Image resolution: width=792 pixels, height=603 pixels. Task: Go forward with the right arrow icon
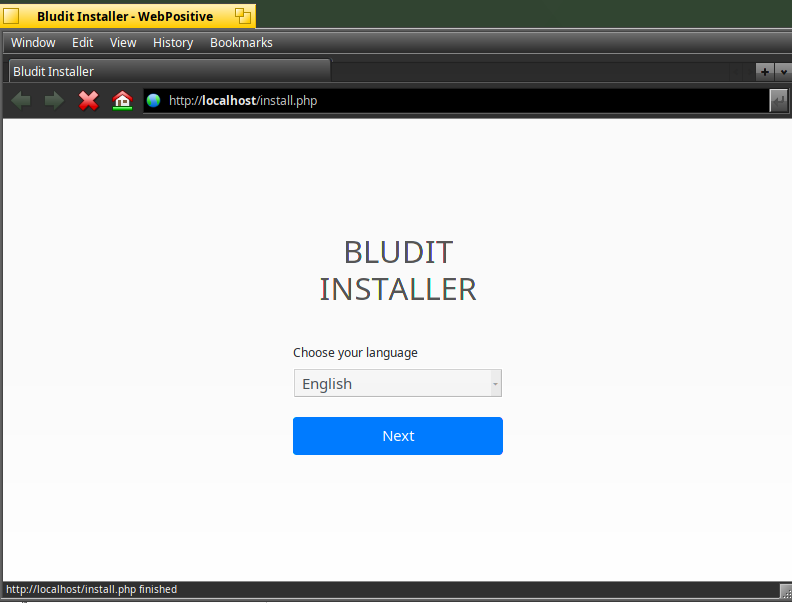point(54,100)
